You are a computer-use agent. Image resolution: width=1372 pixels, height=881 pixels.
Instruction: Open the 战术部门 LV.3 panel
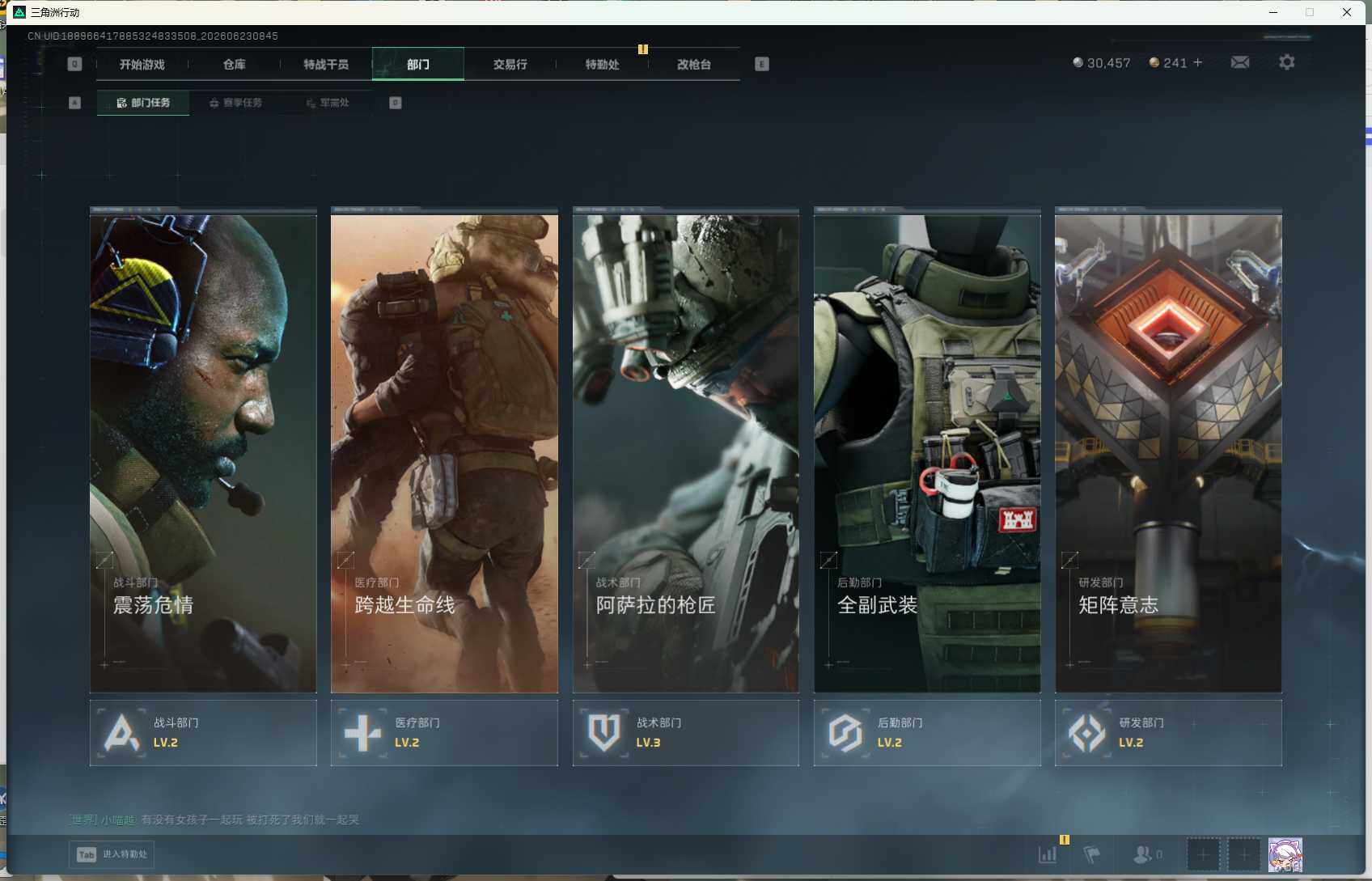[x=686, y=733]
